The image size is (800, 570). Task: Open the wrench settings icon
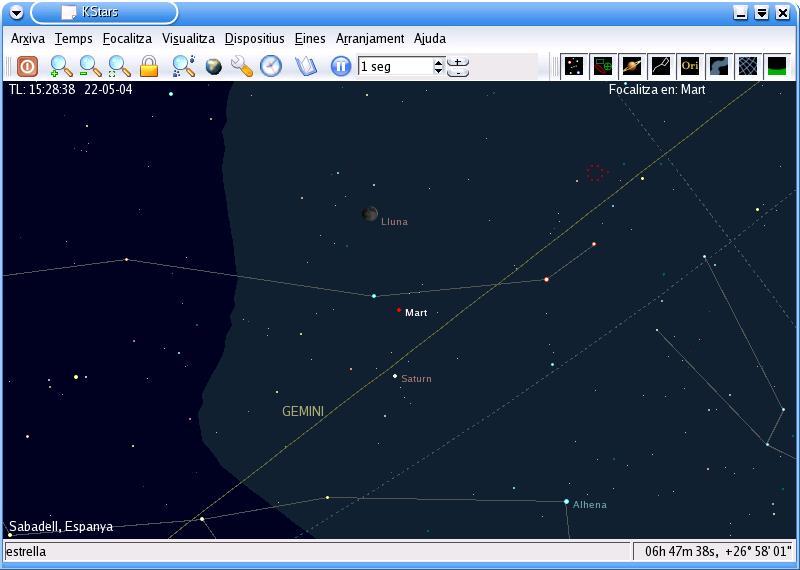coord(241,66)
